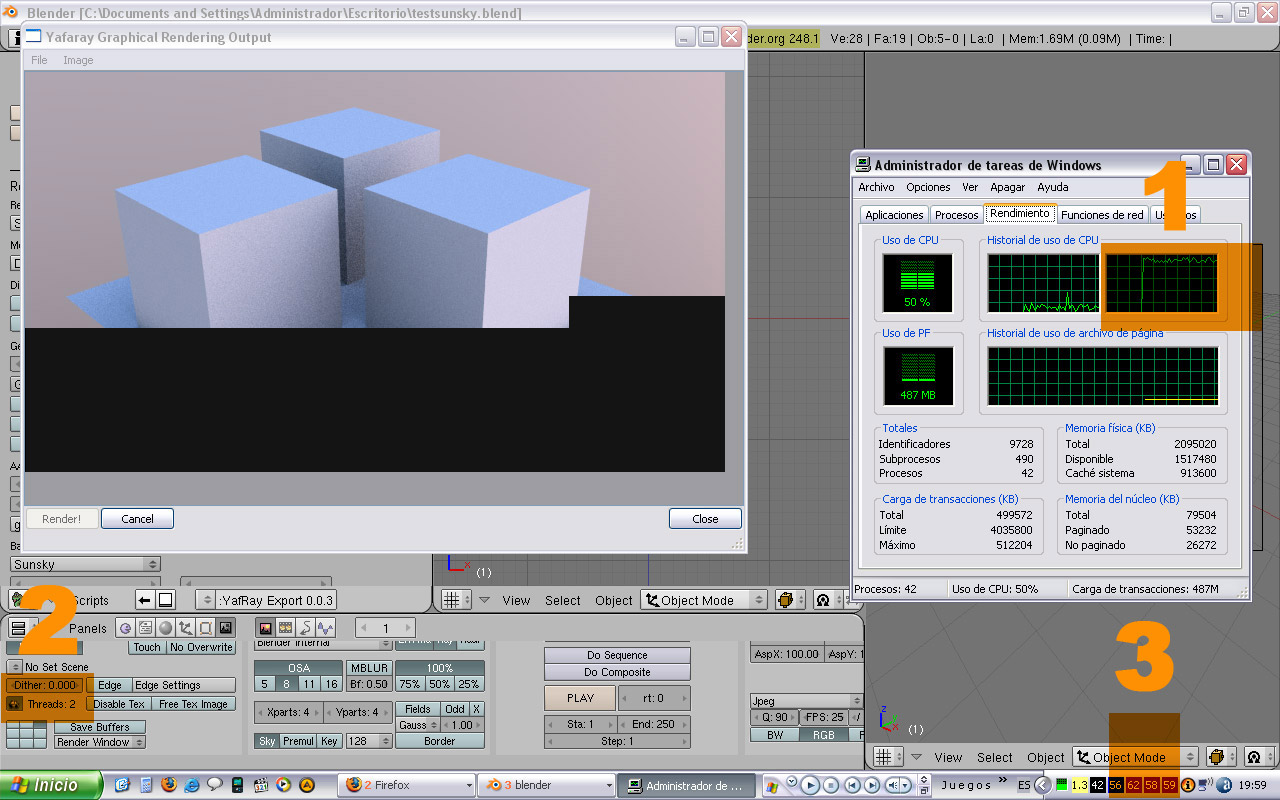Click the Firefox quick launch icon
The height and width of the screenshot is (800, 1280).
click(168, 785)
